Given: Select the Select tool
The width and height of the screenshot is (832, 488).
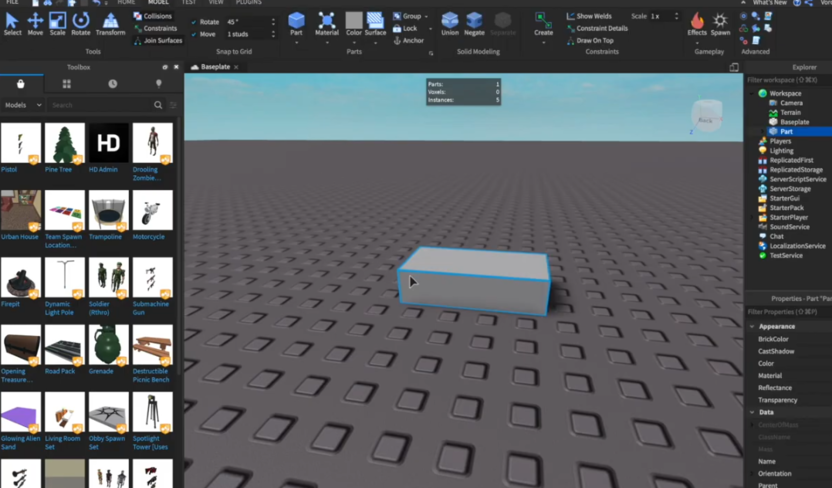Looking at the screenshot, I should 12,24.
